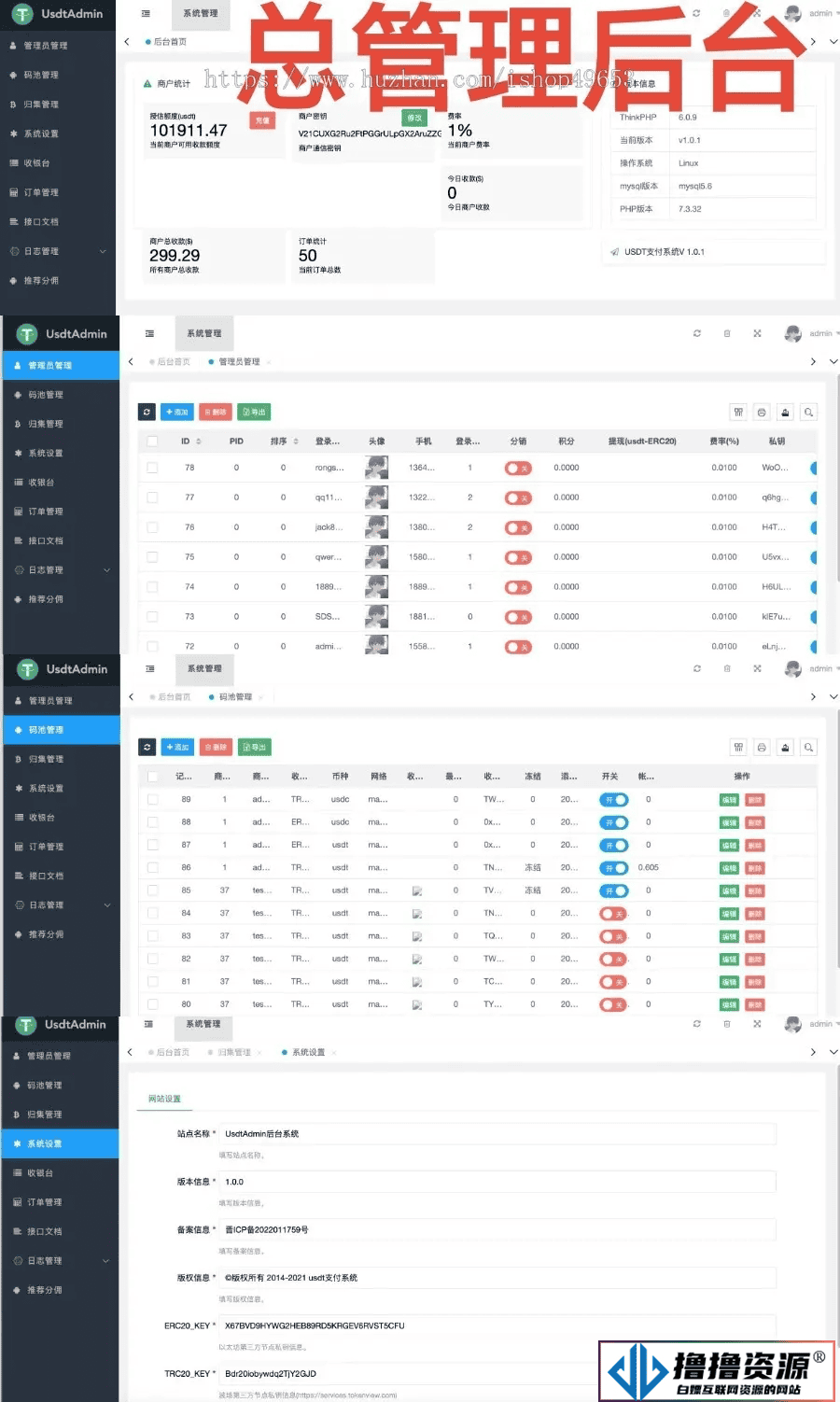Screen dimensions: 840x1402
Task: Toggle fullscreen icon in the 系统设置 view header
Action: (757, 1024)
